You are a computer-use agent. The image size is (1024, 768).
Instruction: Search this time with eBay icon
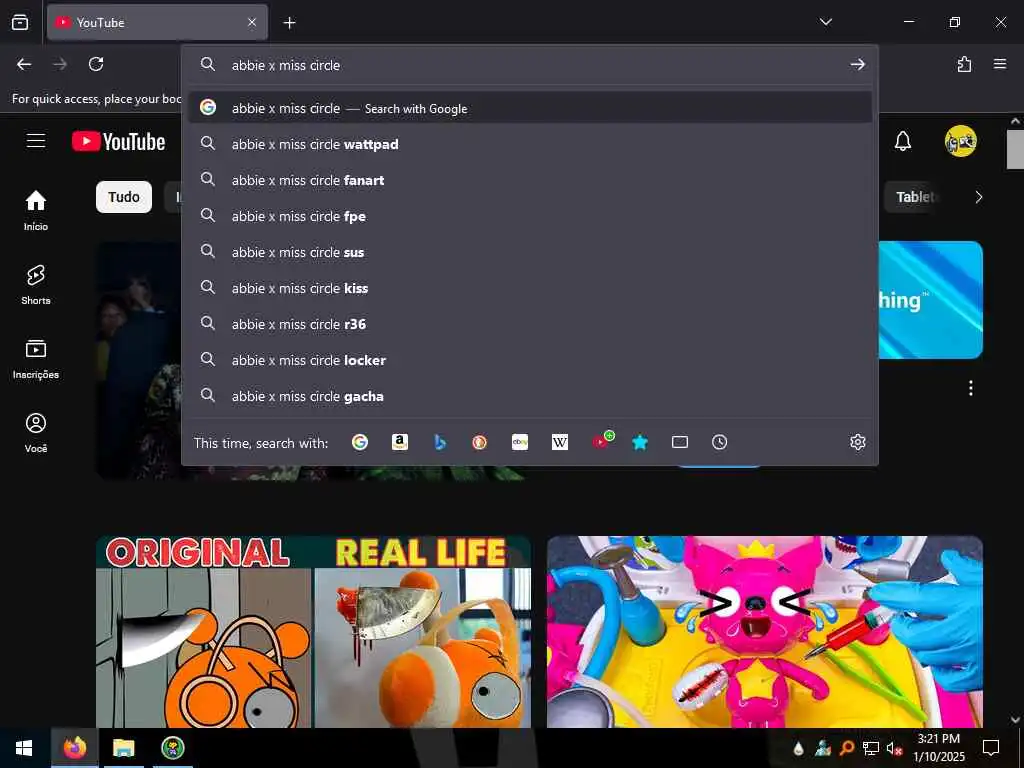pos(520,442)
